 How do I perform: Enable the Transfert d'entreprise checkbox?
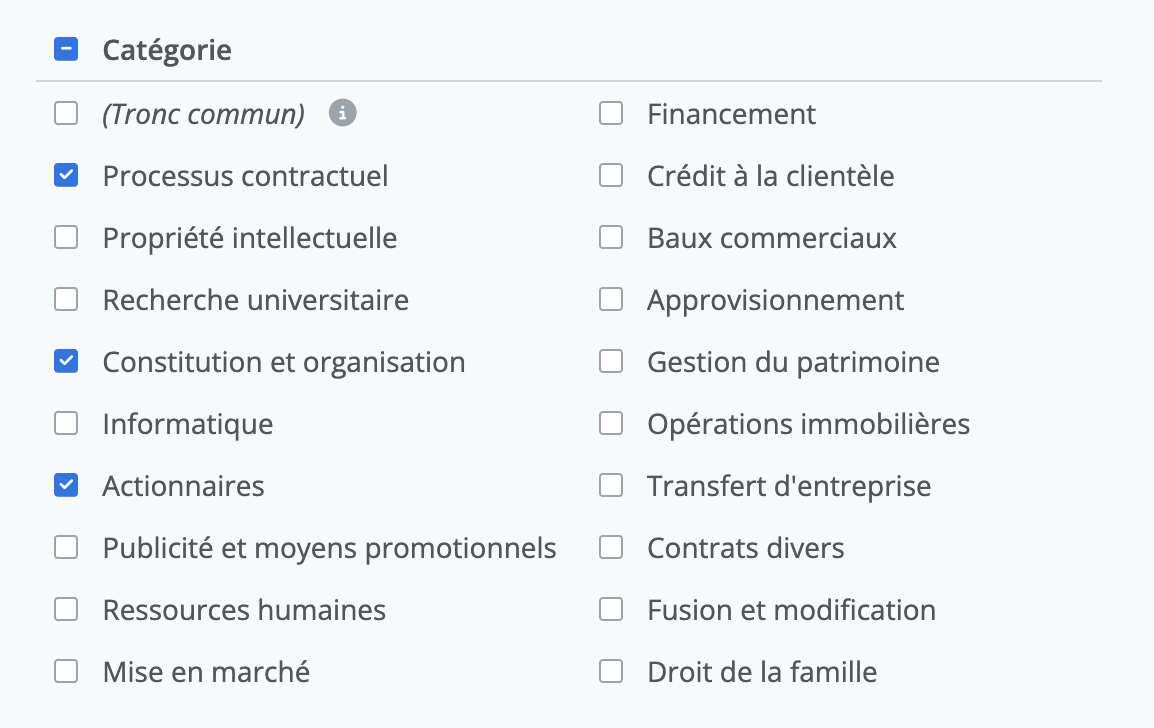[x=611, y=486]
